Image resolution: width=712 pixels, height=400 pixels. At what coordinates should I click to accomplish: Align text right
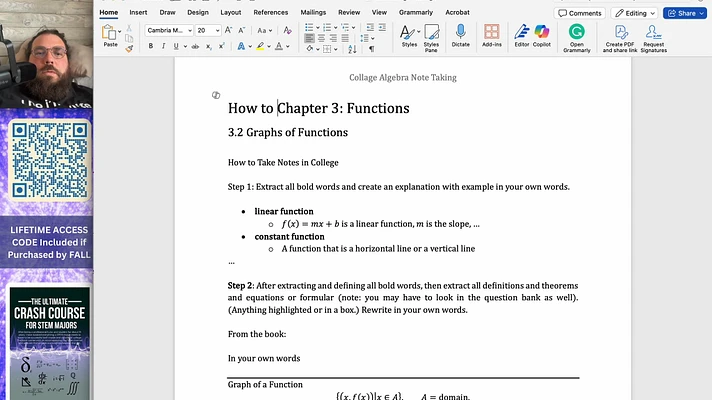tap(333, 38)
